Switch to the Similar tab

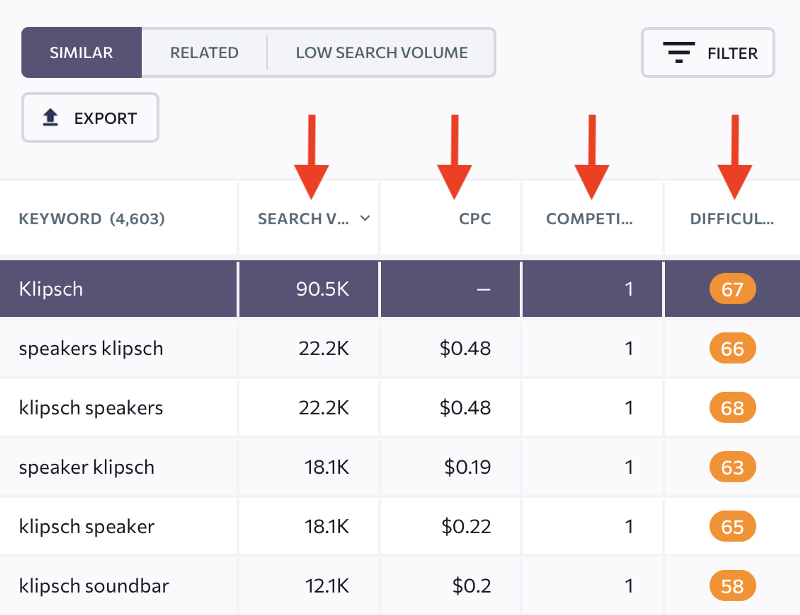(x=82, y=53)
